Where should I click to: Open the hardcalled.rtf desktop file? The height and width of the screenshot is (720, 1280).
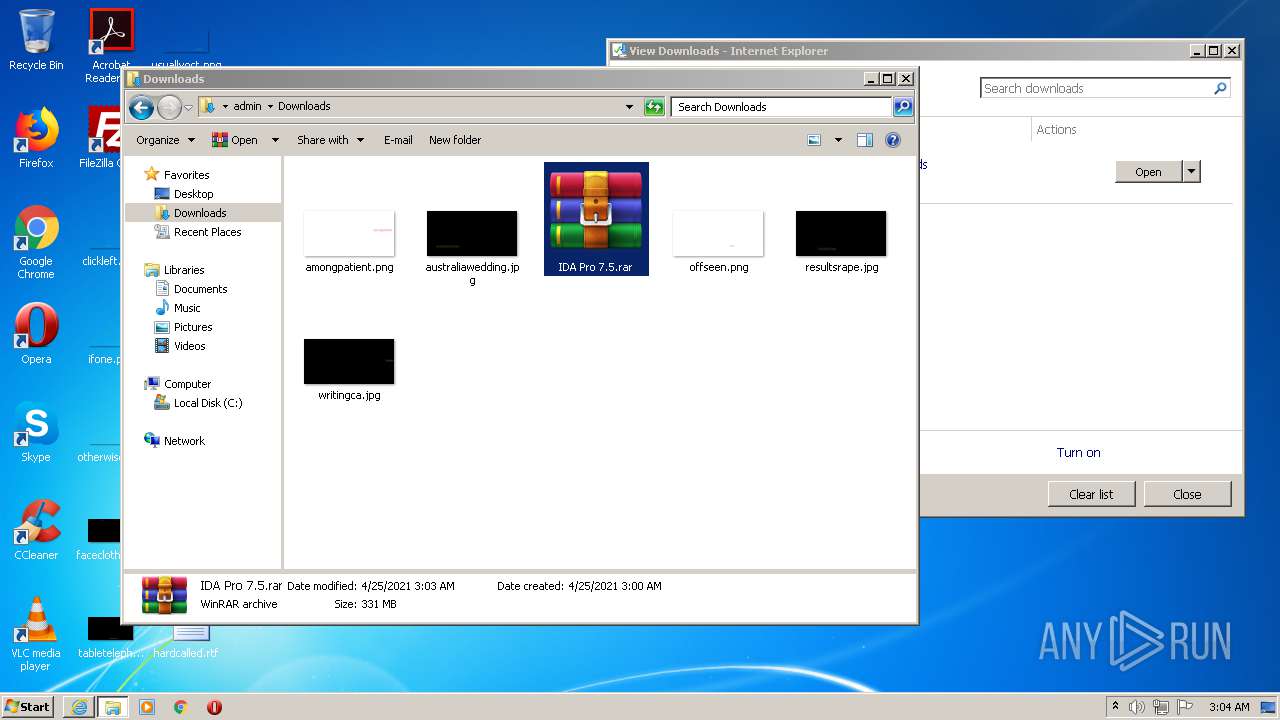coord(186,640)
